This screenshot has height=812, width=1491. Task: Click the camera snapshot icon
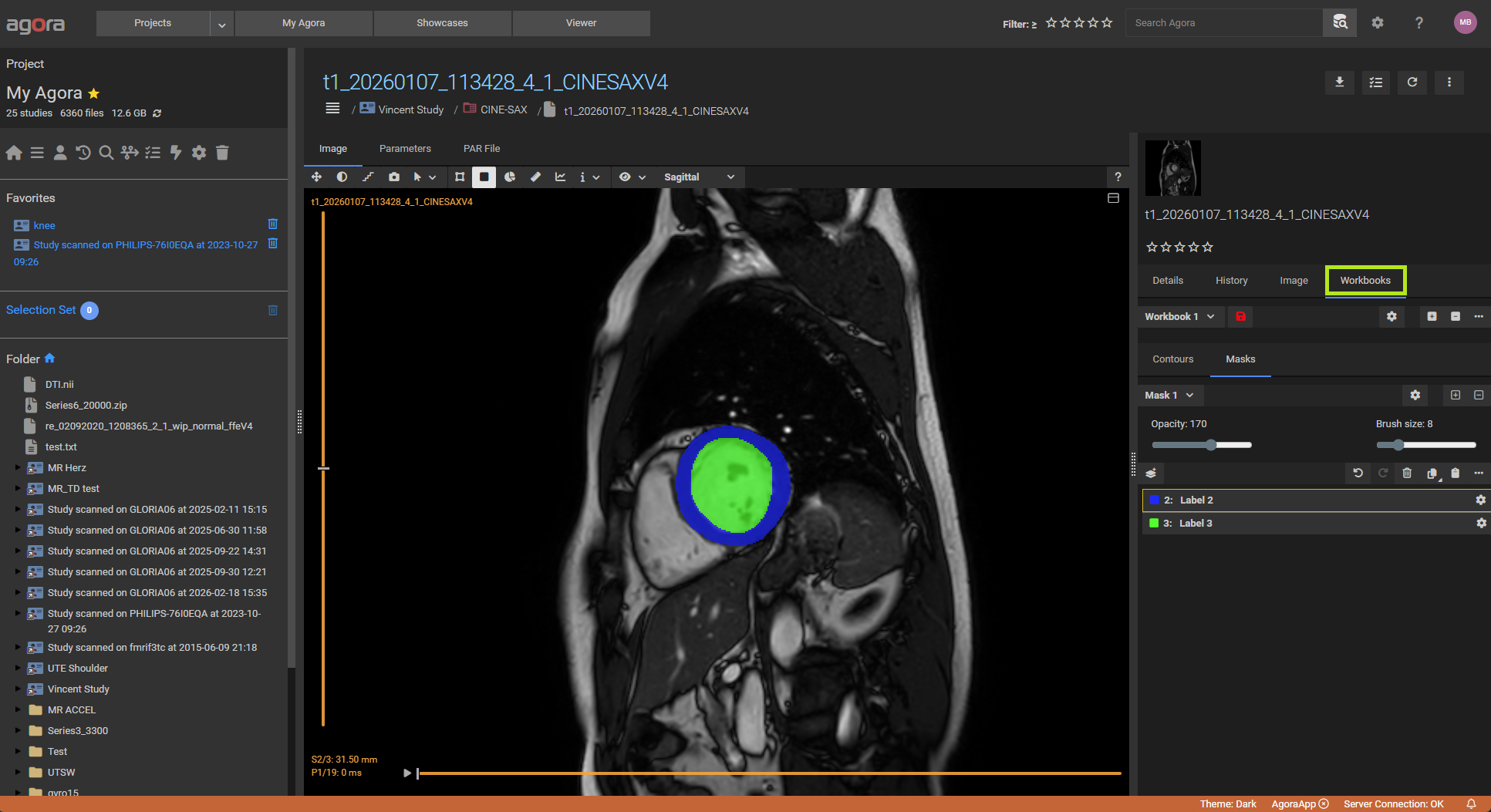click(x=394, y=177)
